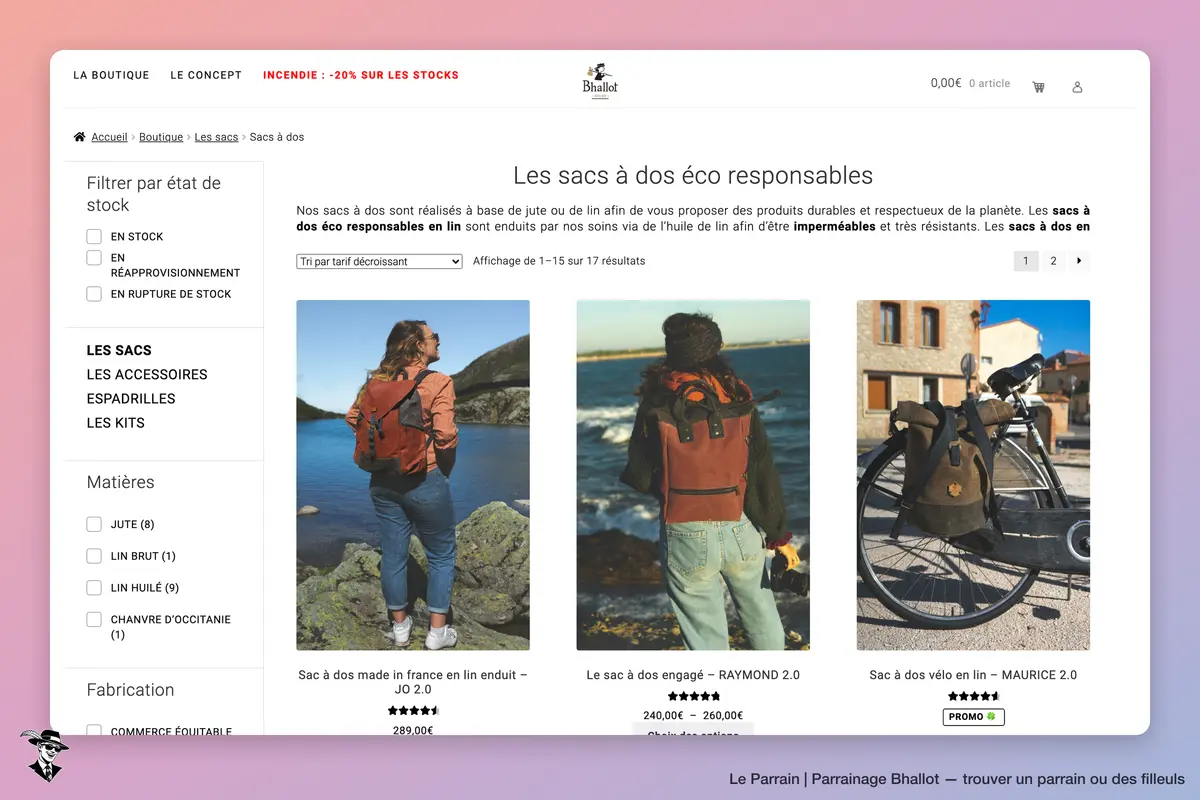Open RAYMOND 2.0 product photo
Viewport: 1200px width, 800px height.
693,475
